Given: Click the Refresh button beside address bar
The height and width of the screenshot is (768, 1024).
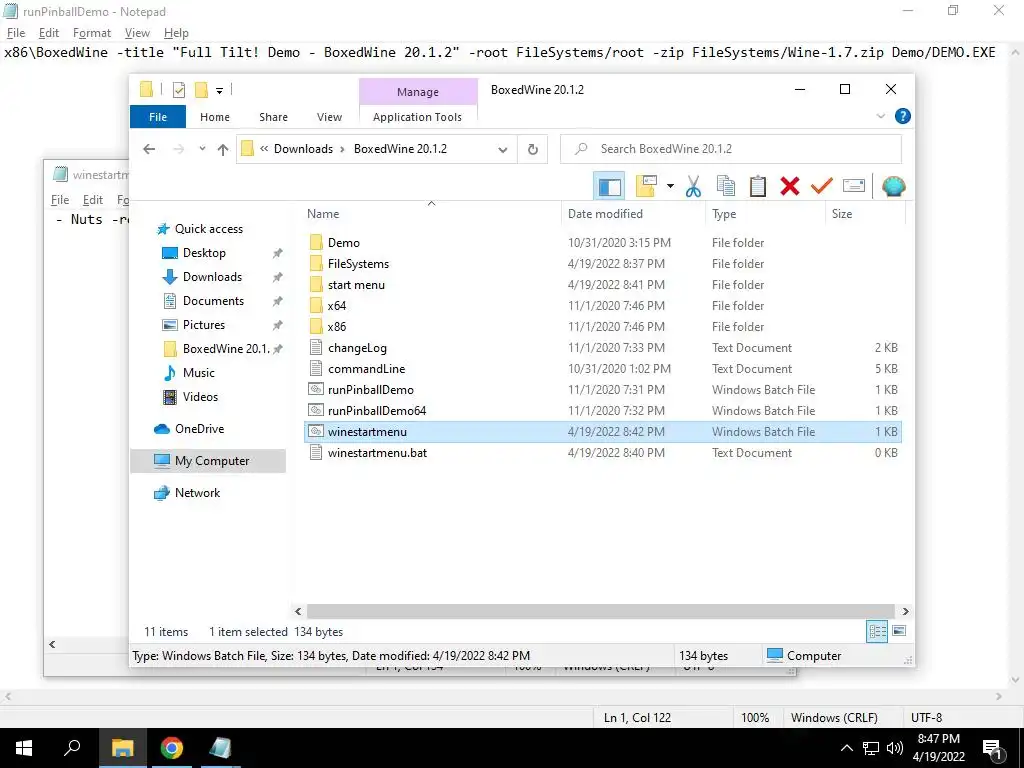Looking at the screenshot, I should coord(533,150).
